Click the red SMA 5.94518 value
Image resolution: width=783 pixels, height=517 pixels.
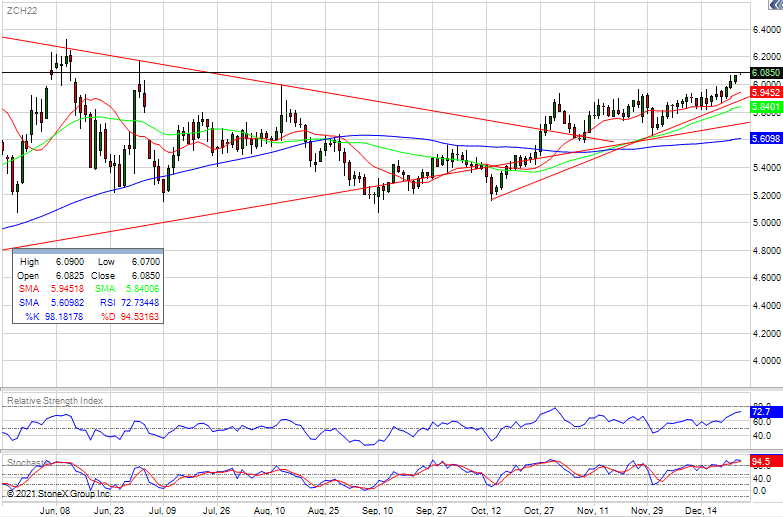67,289
